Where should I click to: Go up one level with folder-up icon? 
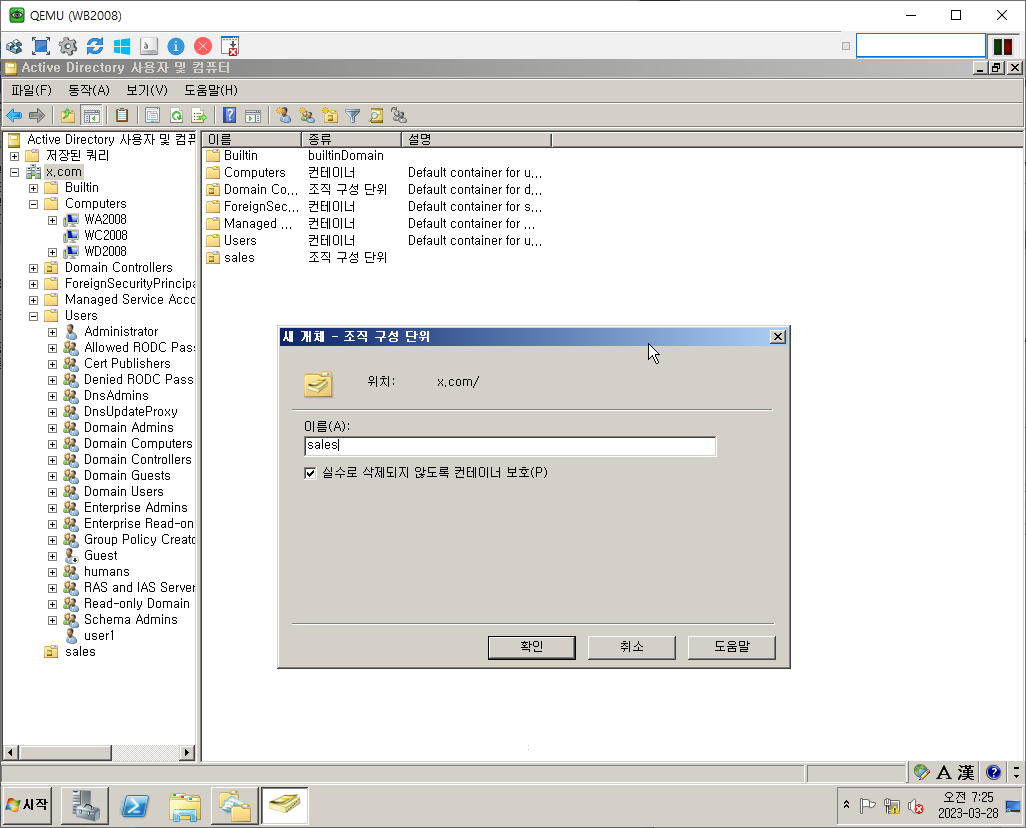point(68,116)
